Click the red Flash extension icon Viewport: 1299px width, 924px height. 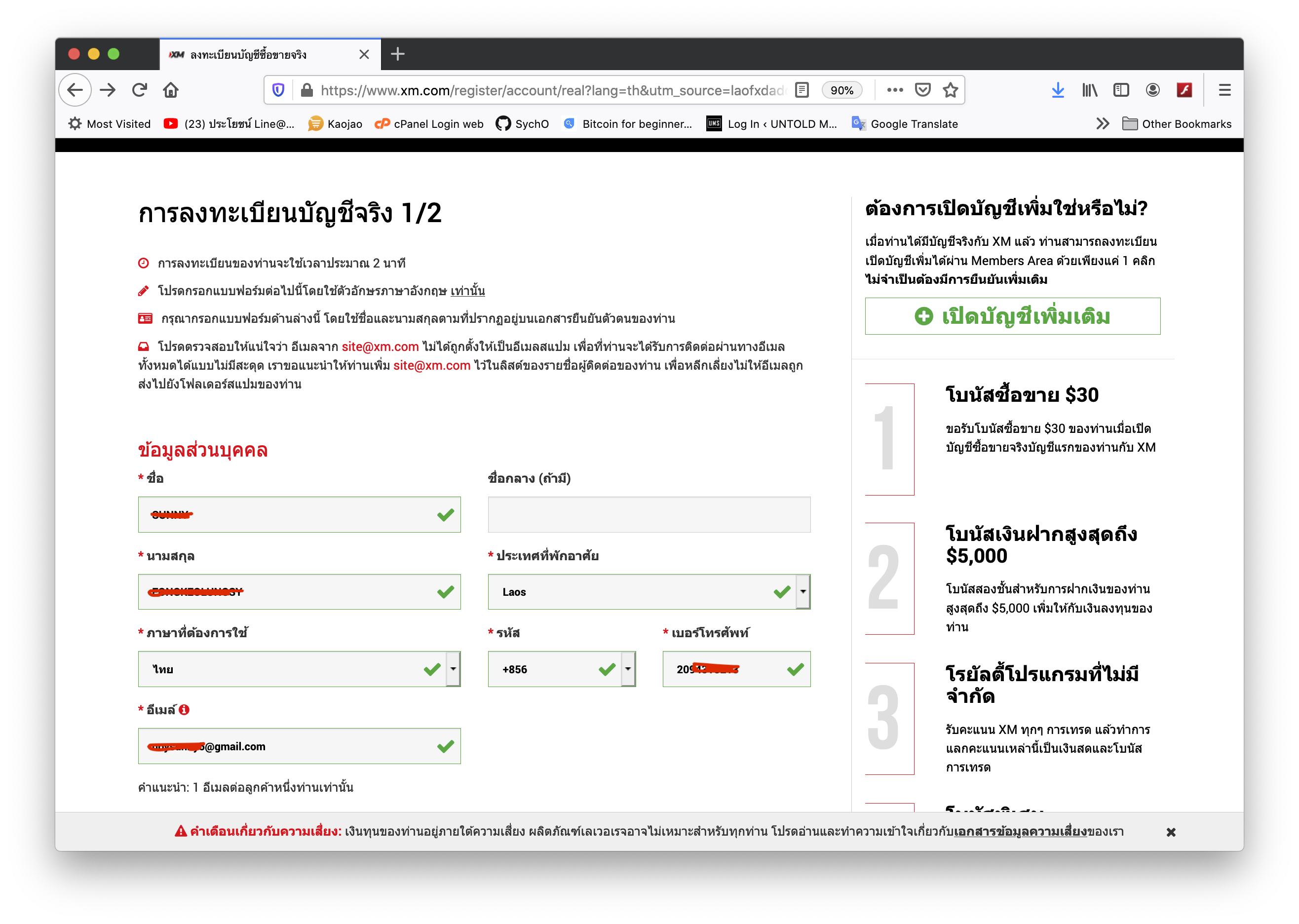pyautogui.click(x=1184, y=90)
